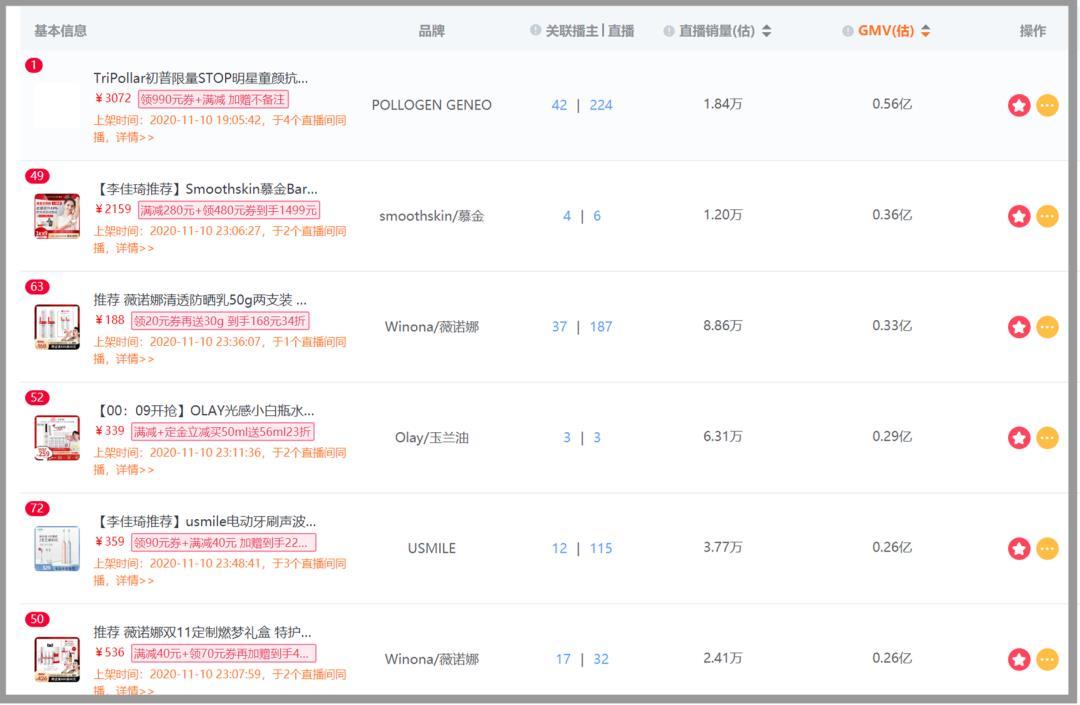Viewport: 1080px width, 705px height.
Task: Open 薇诺娜双11定制礼盒 thumbnail
Action: (x=57, y=660)
